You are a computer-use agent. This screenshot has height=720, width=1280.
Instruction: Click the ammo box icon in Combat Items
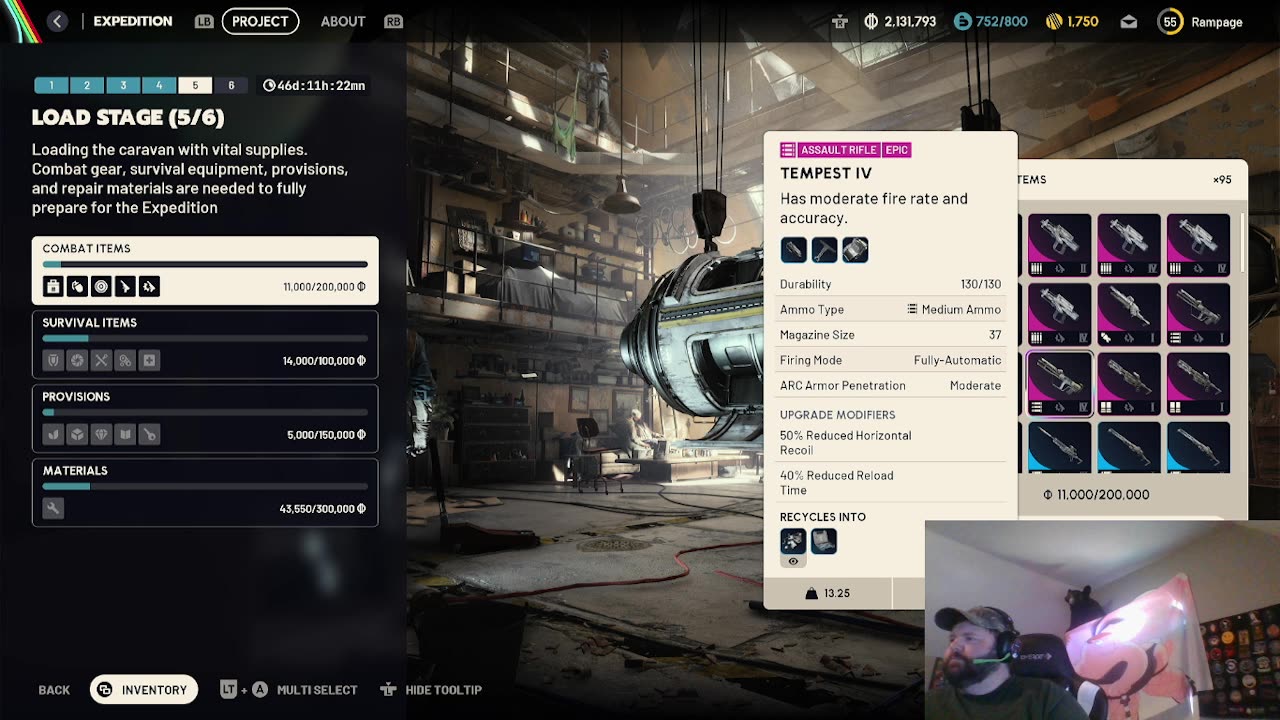coord(53,287)
